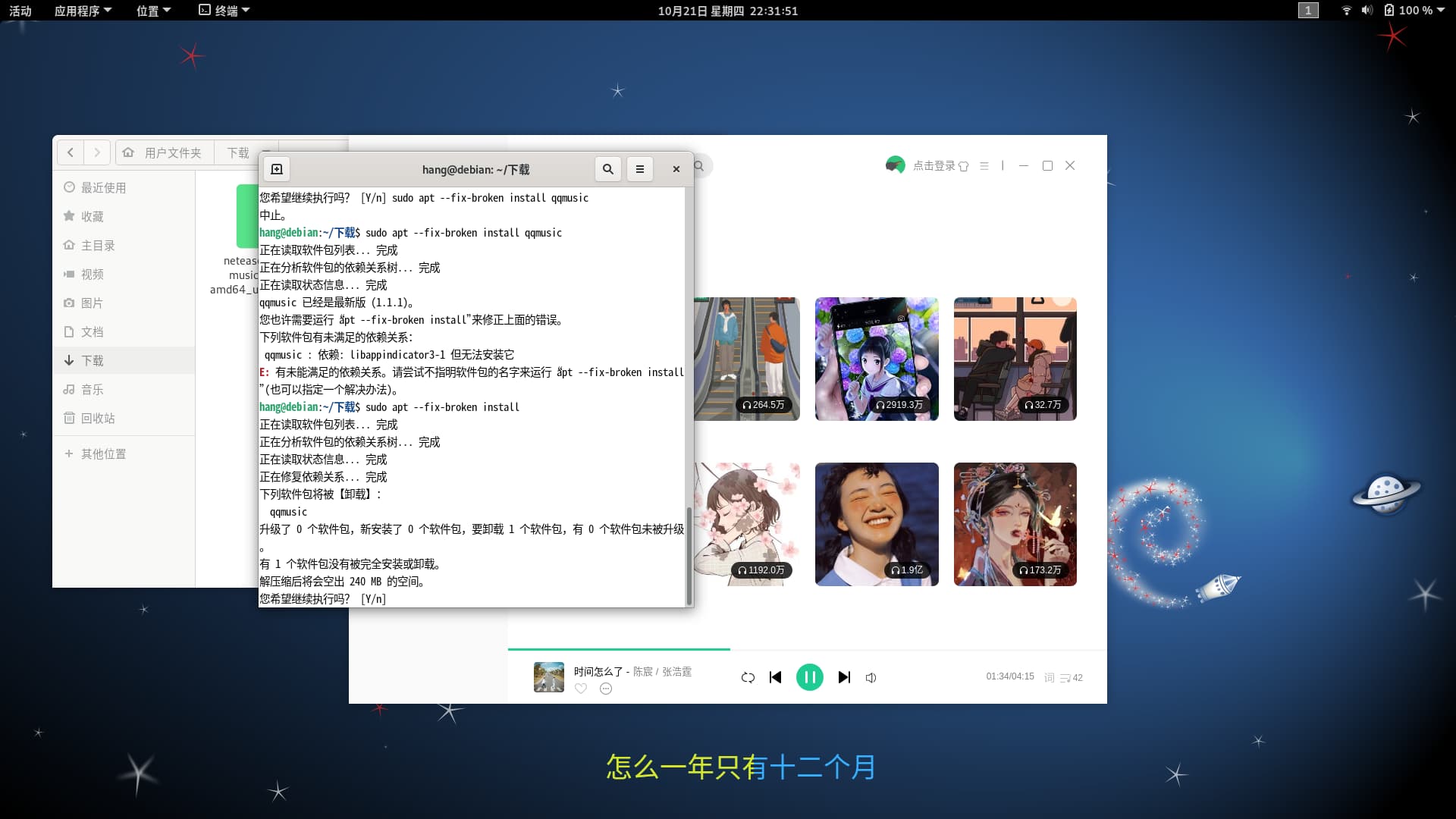This screenshot has height=819, width=1456.
Task: Open the skin (shirt) icon in QQ Music
Action: (x=963, y=166)
